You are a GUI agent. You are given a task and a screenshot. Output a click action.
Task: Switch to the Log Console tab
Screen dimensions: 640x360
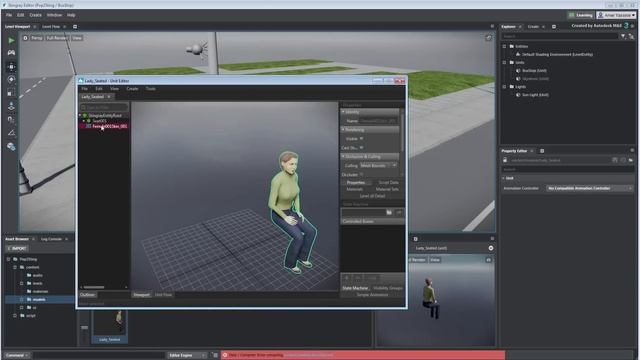tap(51, 239)
